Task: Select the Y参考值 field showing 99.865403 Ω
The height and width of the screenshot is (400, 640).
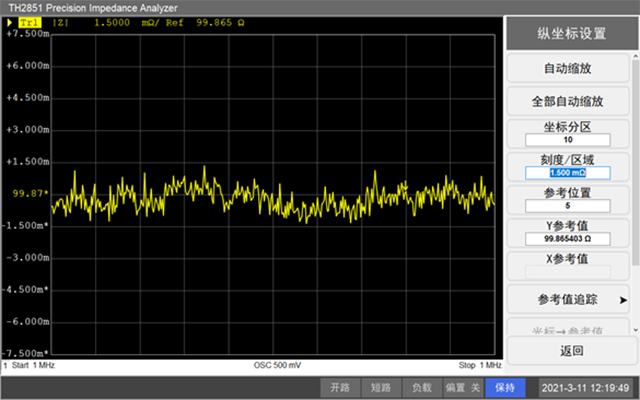Action: click(567, 240)
